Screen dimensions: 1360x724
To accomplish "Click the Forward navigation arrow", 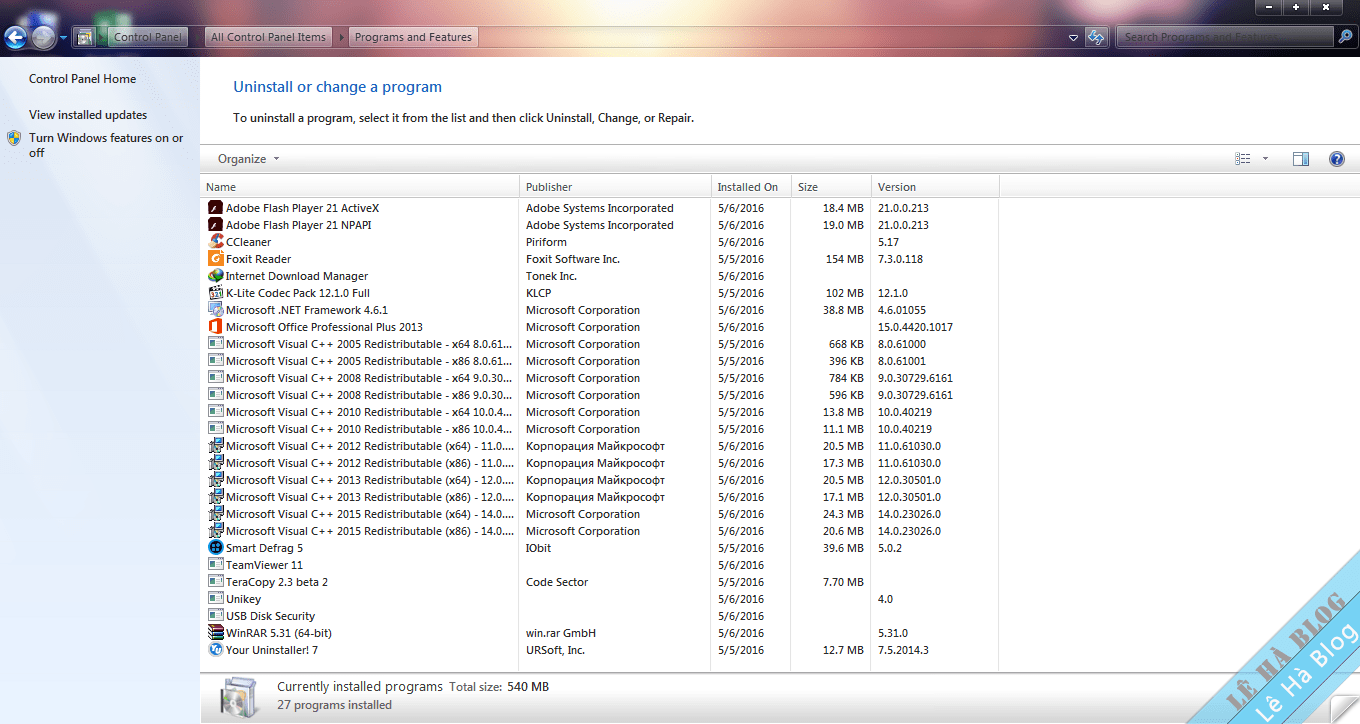I will 44,38.
